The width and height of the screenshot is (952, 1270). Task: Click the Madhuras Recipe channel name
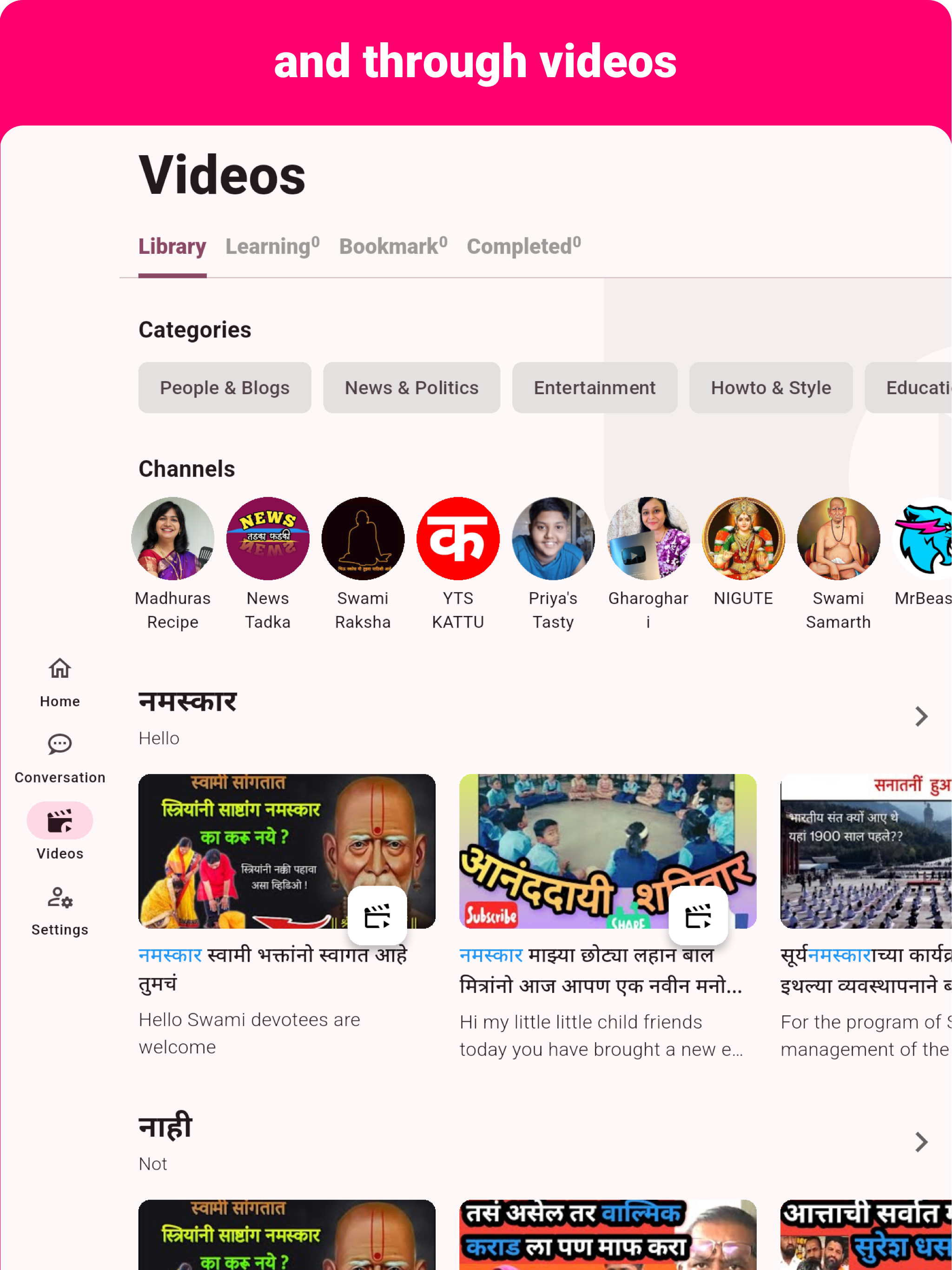point(173,610)
